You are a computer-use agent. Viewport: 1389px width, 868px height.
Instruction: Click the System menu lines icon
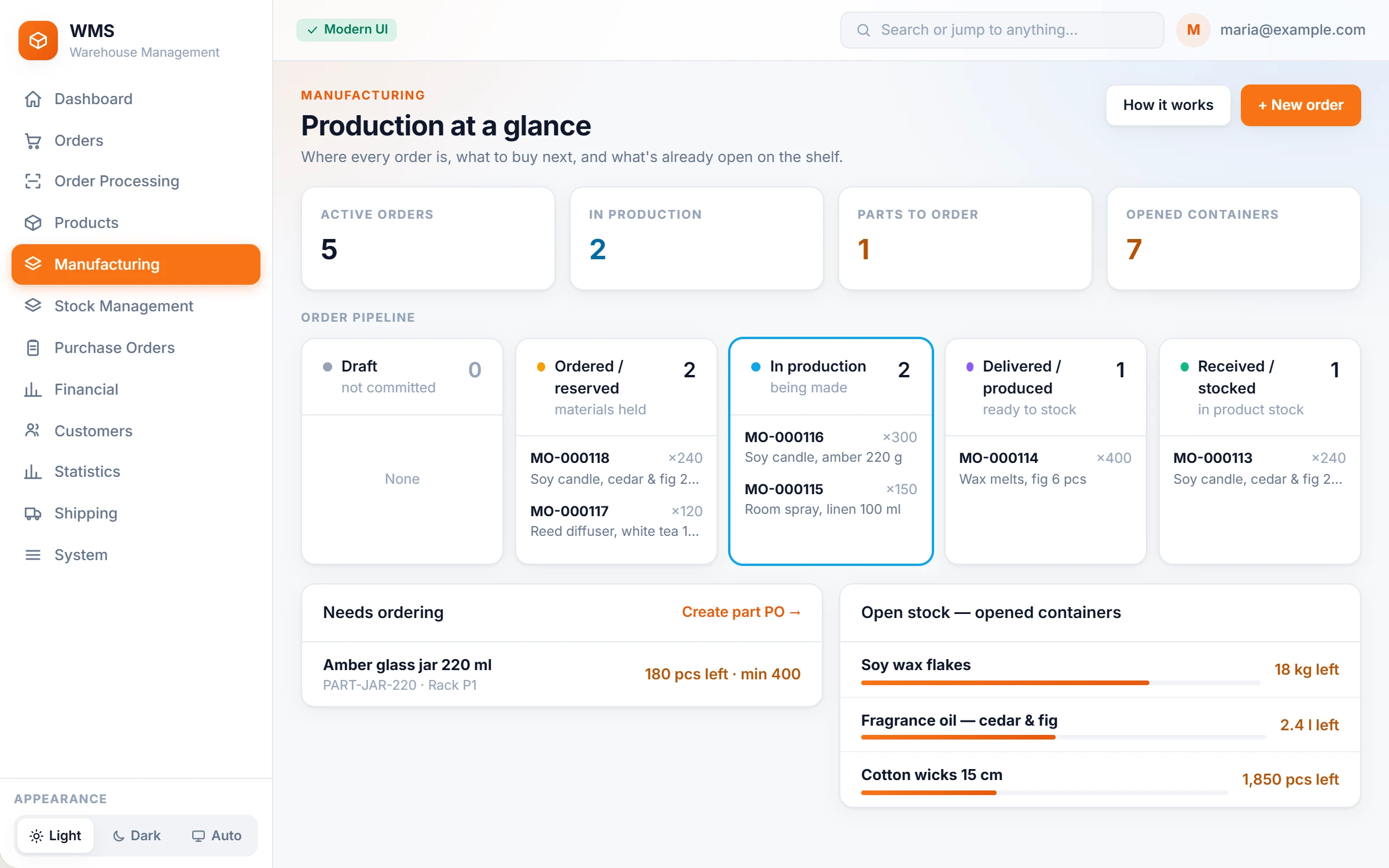[x=33, y=555]
